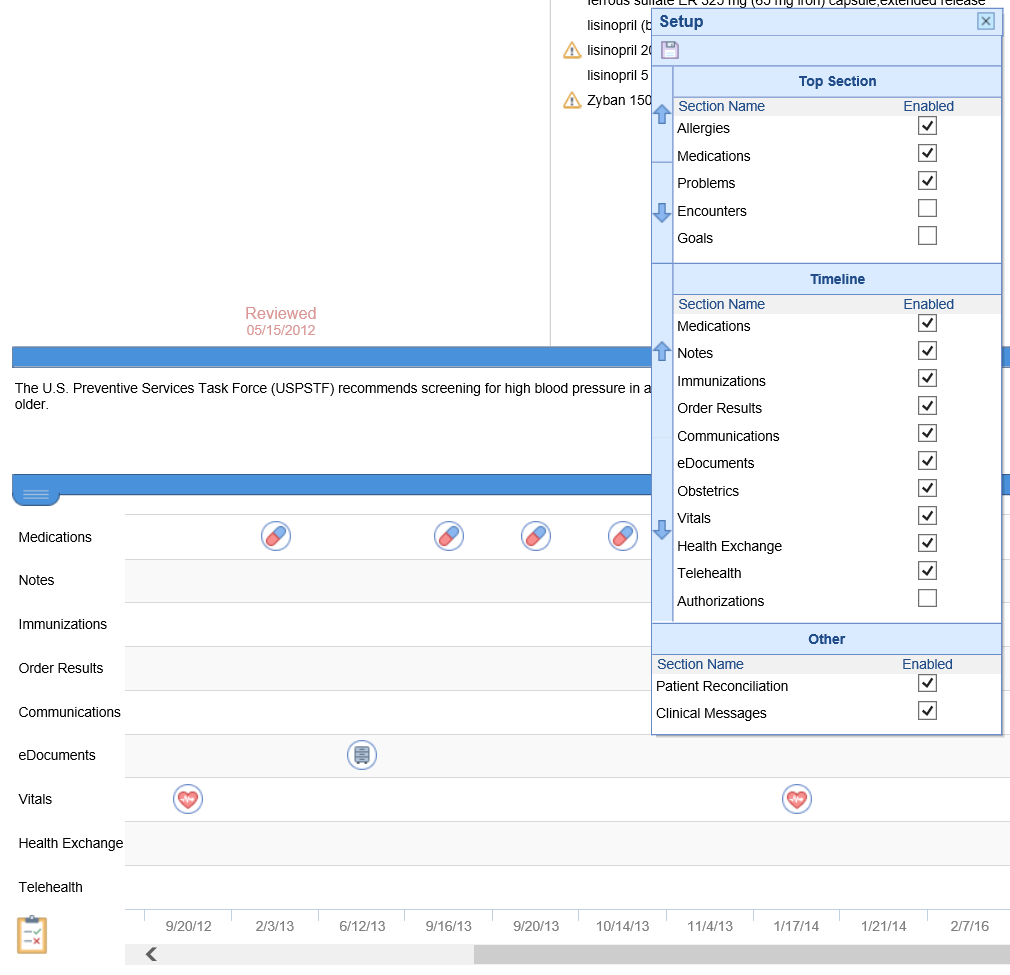Open eDocuments marker under 6/12/13
This screenshot has width=1010, height=975.
(362, 755)
